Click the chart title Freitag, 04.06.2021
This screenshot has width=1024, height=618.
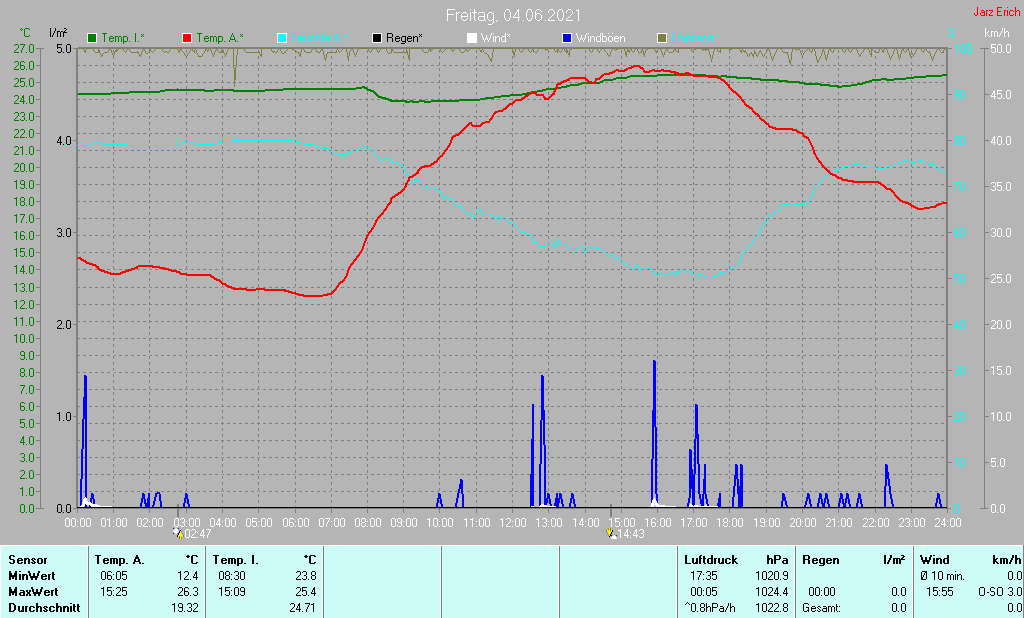pos(512,15)
